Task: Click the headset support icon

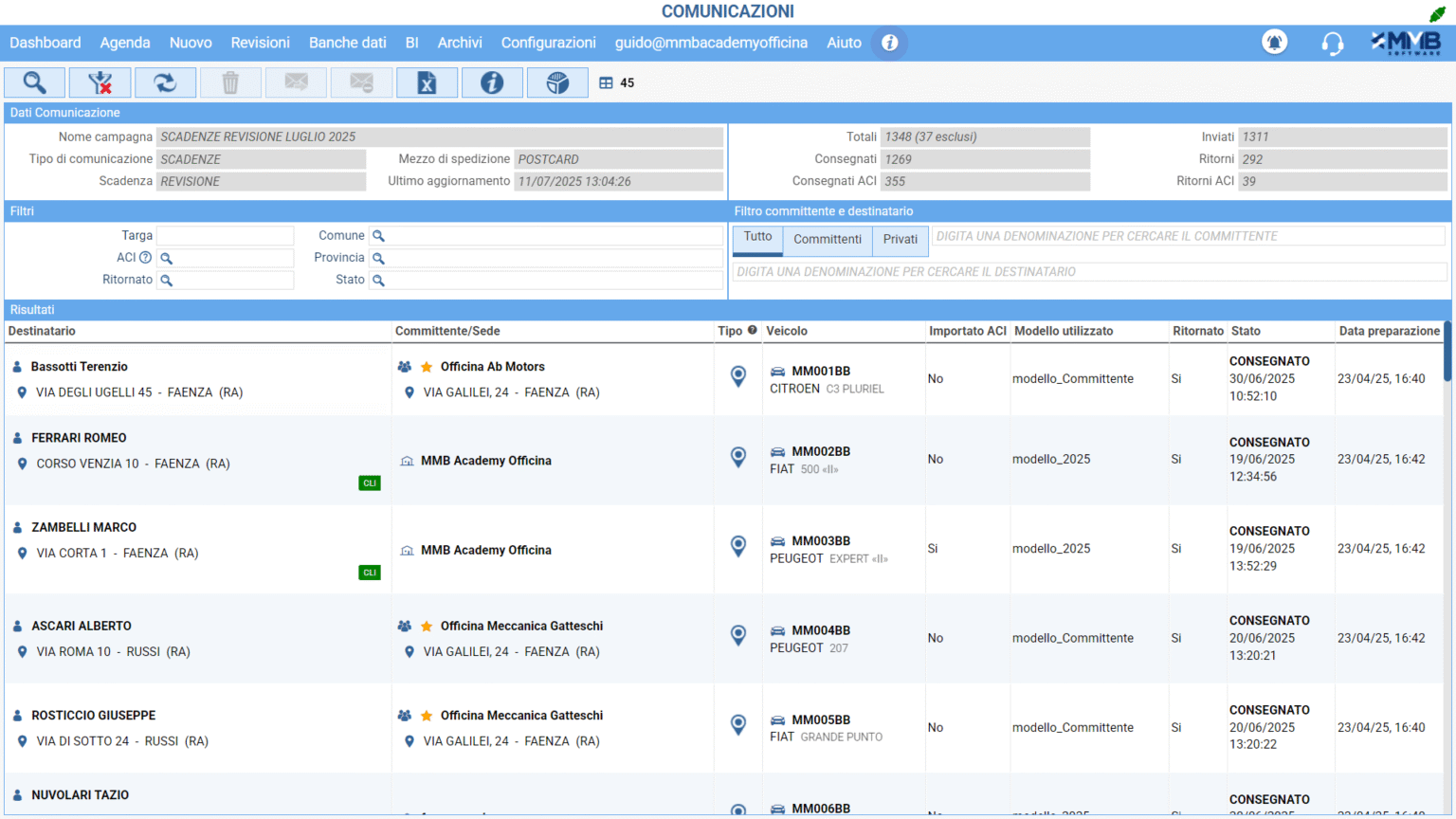Action: [x=1332, y=44]
